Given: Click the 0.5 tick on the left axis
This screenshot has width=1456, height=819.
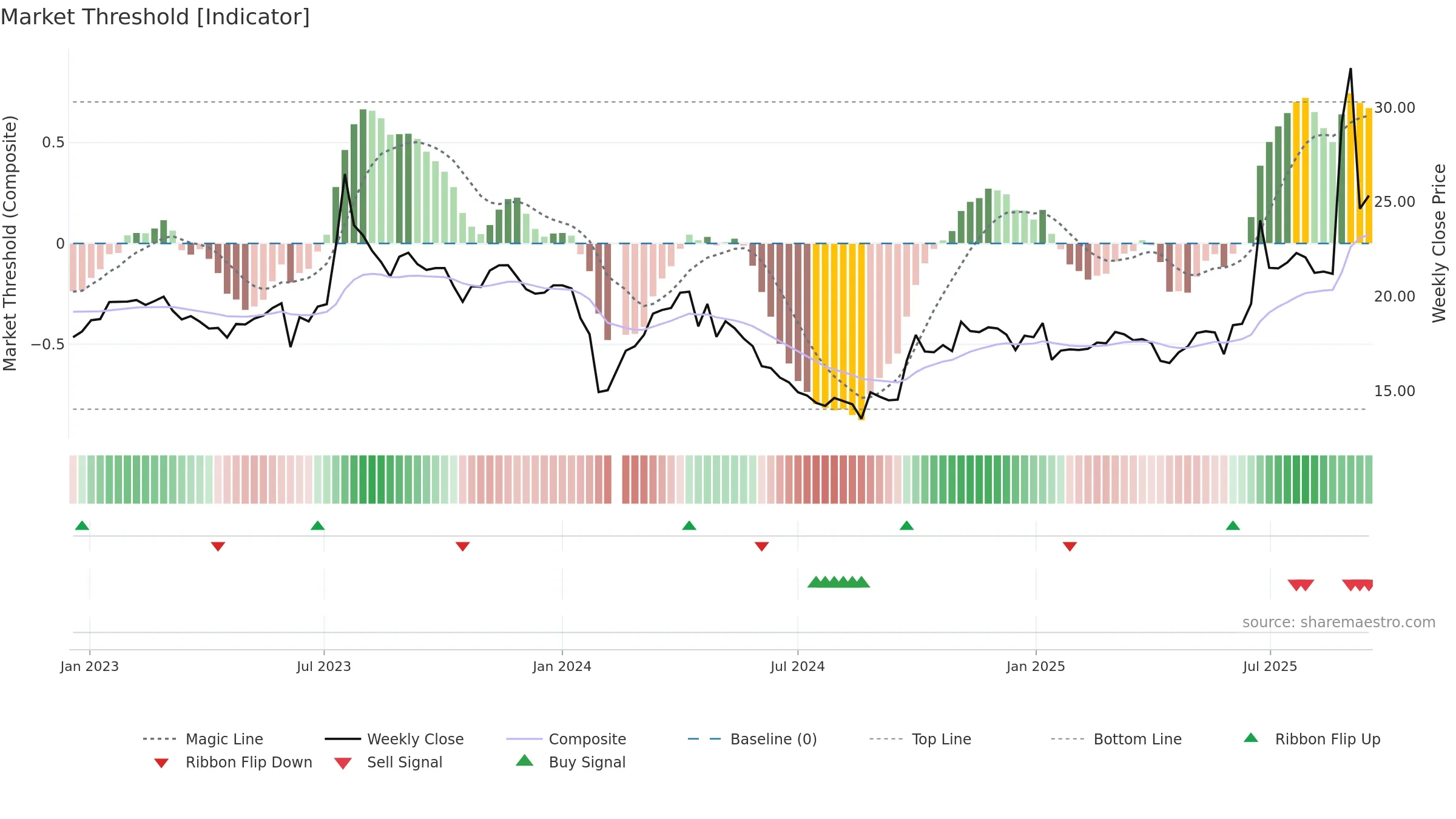Looking at the screenshot, I should 53,143.
